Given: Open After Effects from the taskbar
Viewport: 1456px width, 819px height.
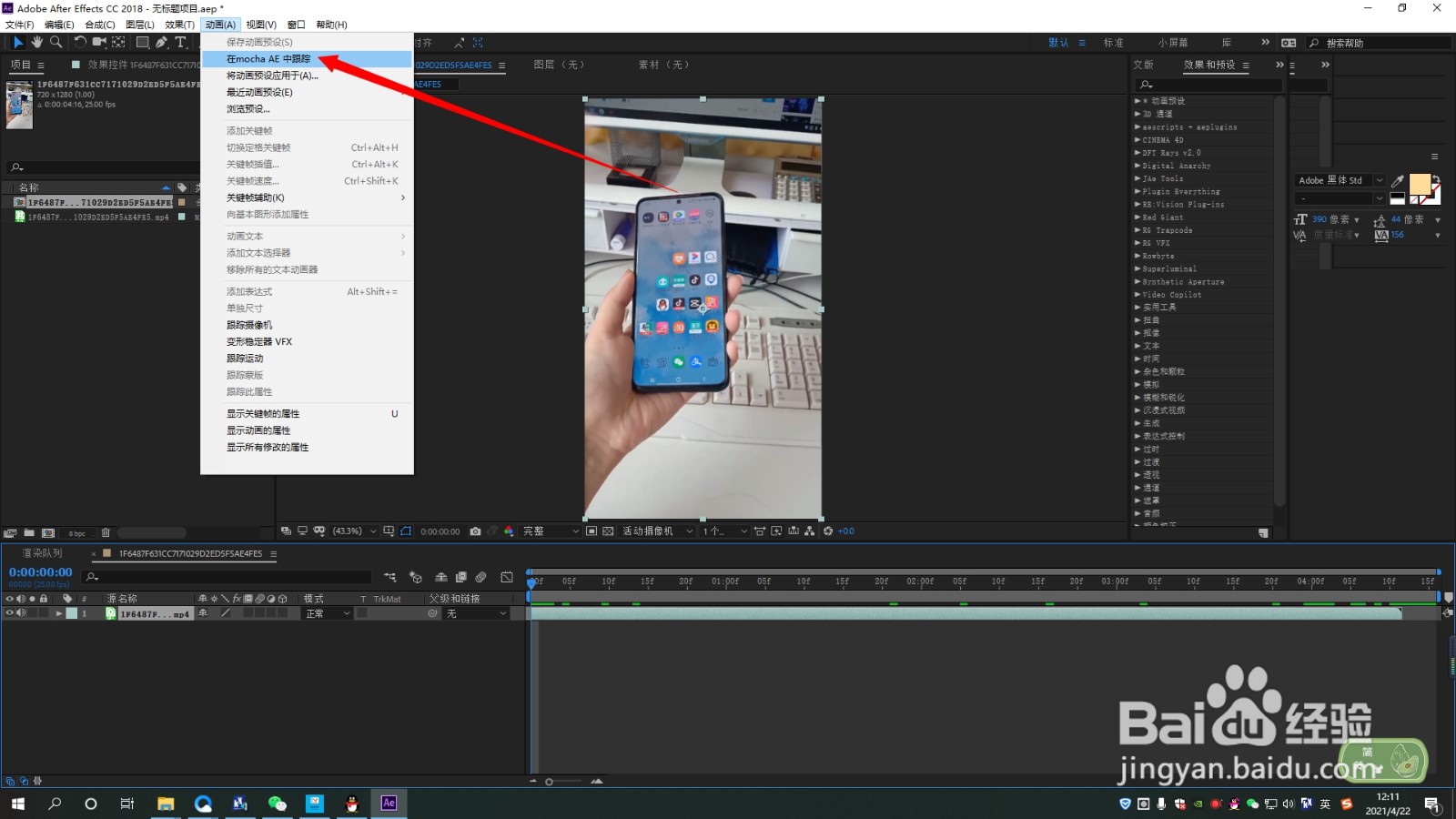Looking at the screenshot, I should (x=389, y=803).
